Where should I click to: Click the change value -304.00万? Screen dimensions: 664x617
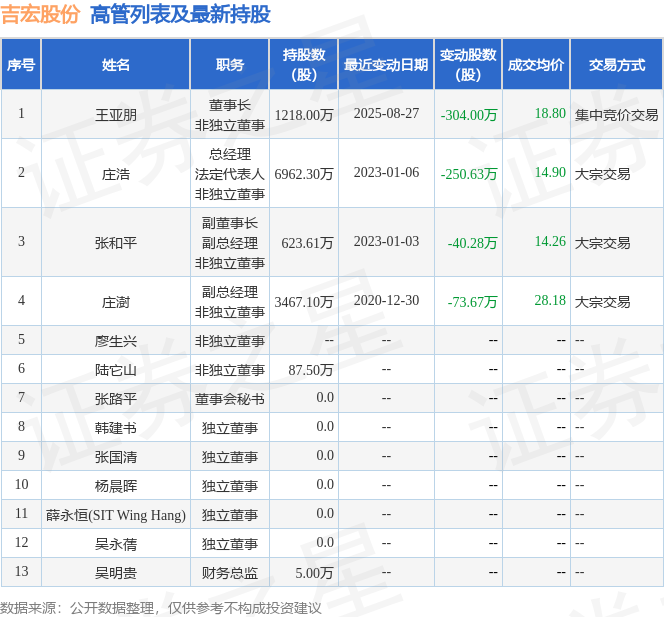pos(469,115)
